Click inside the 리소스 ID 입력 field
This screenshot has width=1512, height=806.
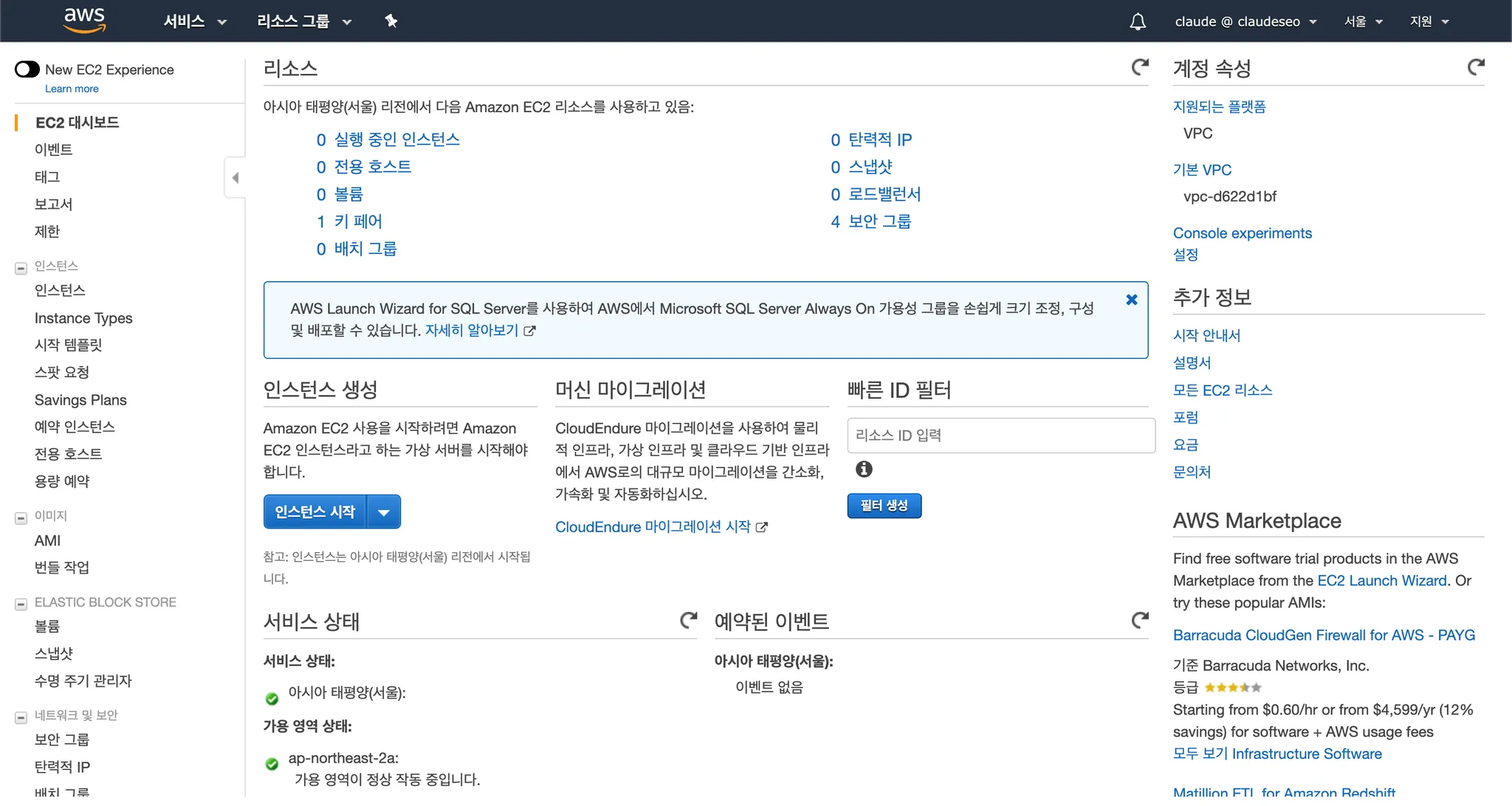1000,435
